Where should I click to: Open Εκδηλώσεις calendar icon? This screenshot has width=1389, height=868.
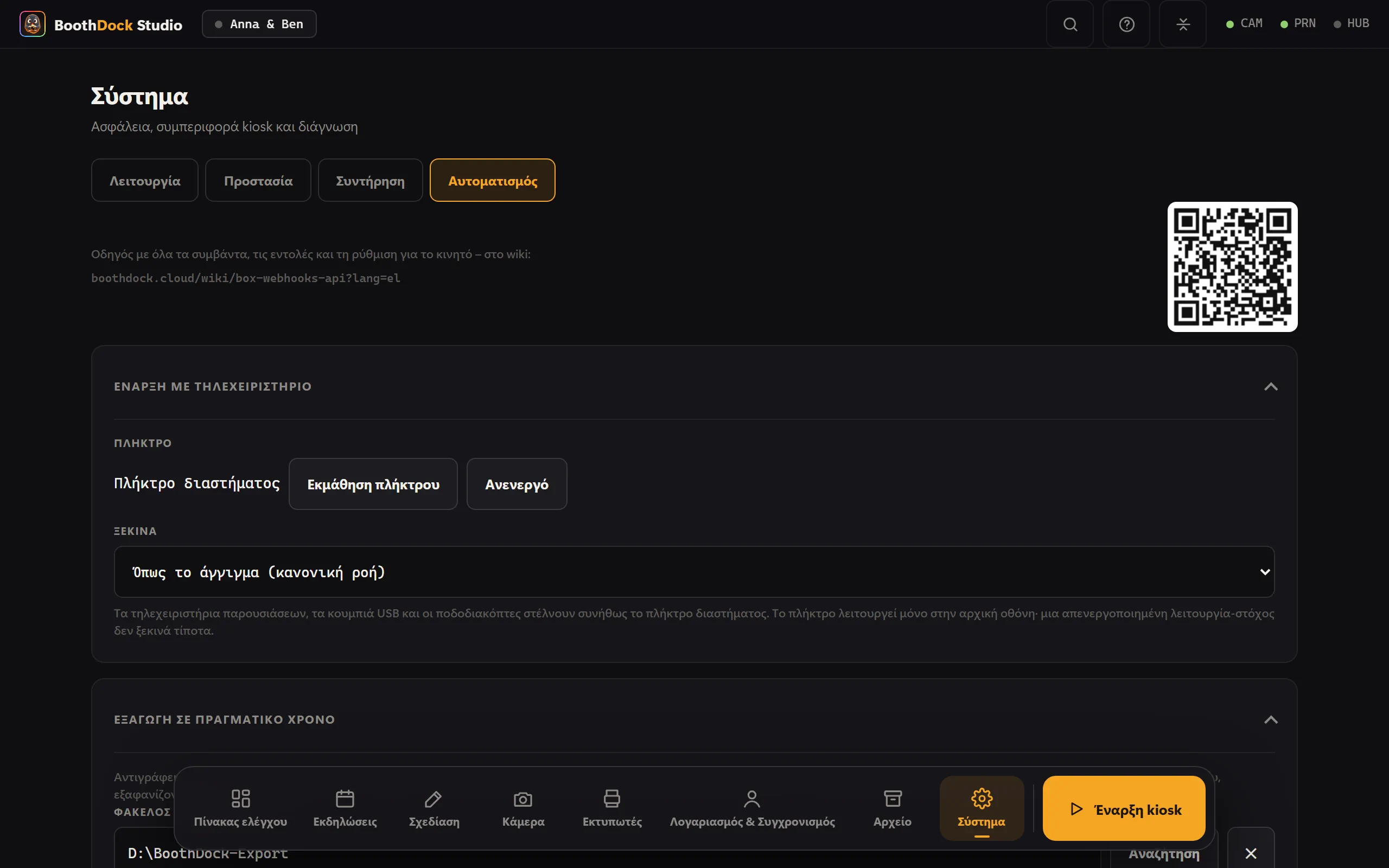tap(345, 808)
